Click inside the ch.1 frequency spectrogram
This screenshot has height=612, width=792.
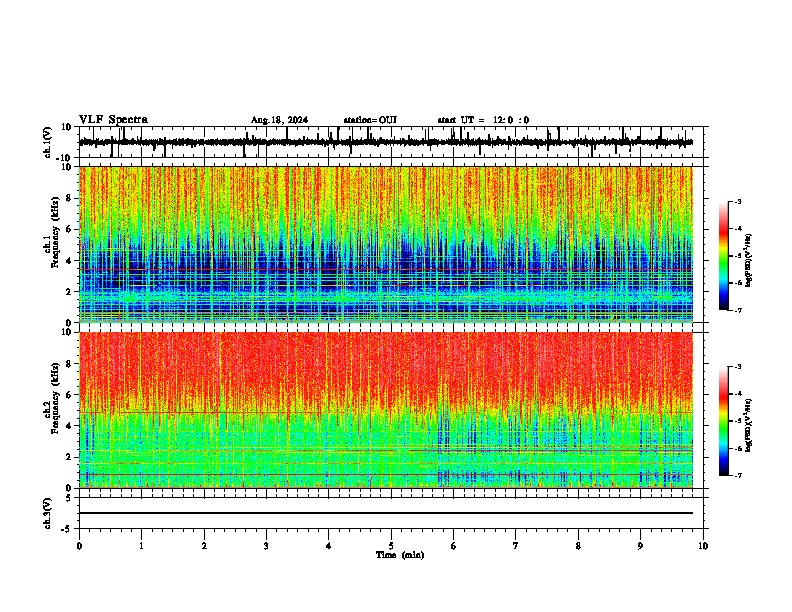tap(385, 244)
